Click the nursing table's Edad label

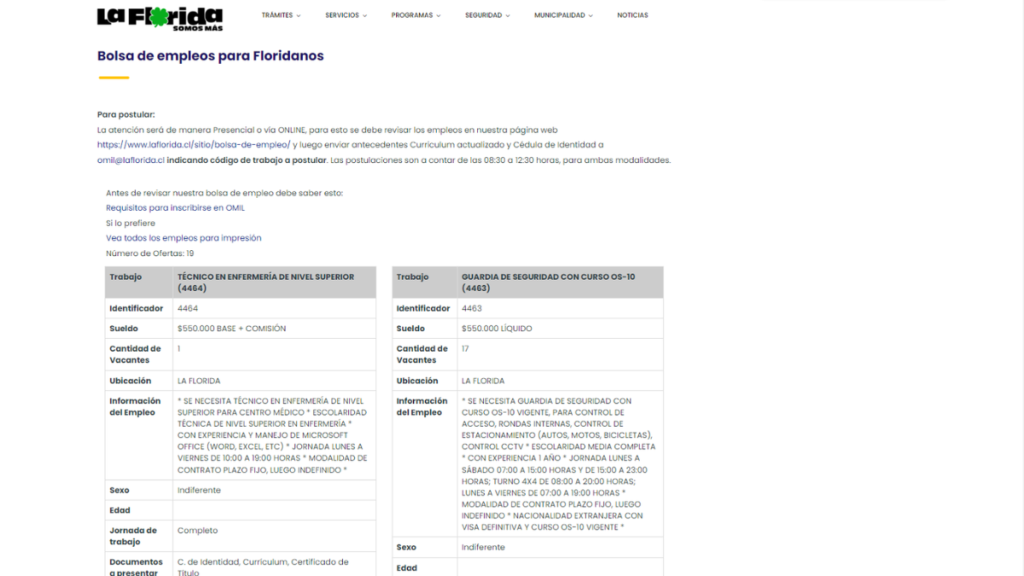(120, 510)
